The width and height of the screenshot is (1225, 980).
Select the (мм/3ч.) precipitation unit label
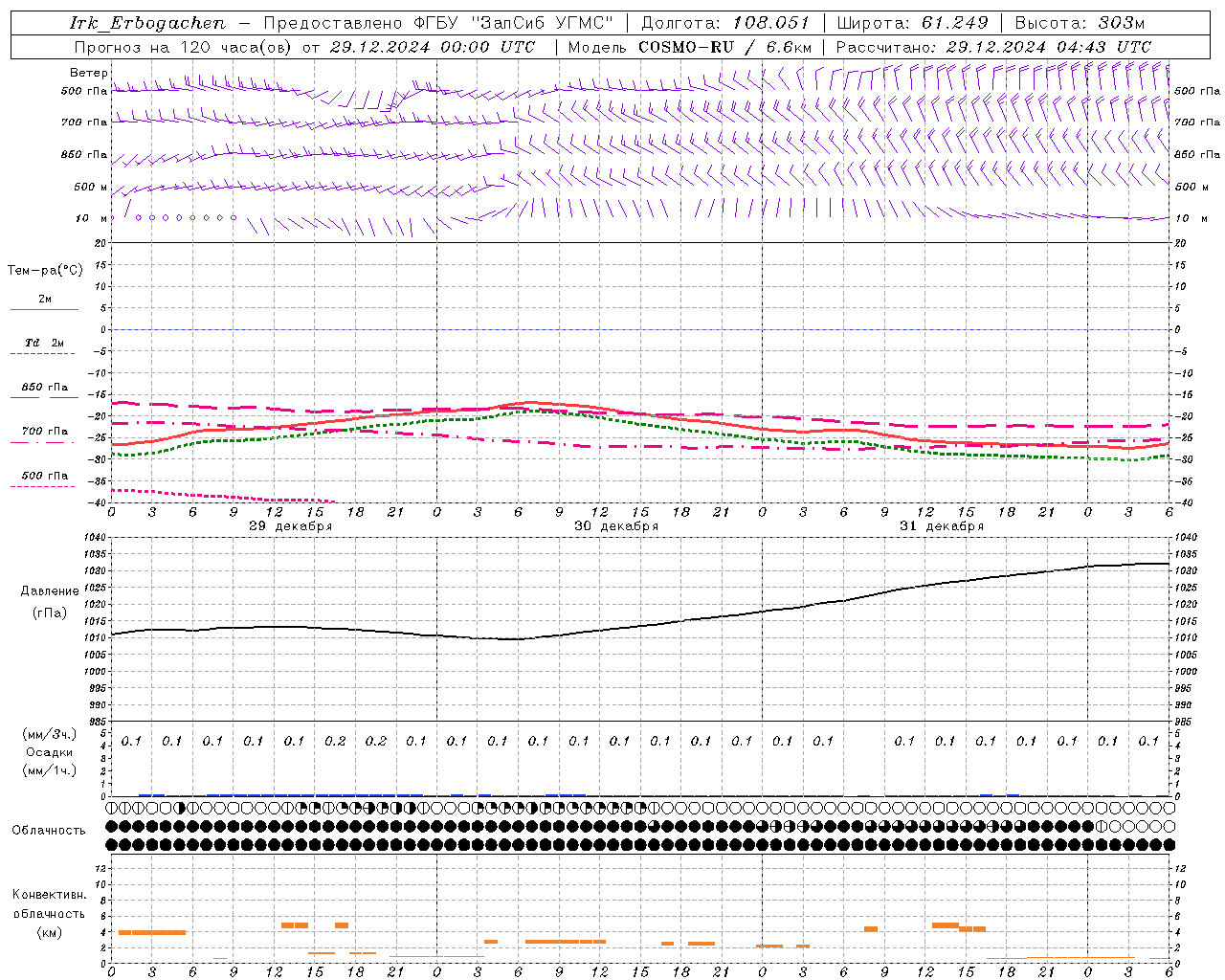[50, 734]
